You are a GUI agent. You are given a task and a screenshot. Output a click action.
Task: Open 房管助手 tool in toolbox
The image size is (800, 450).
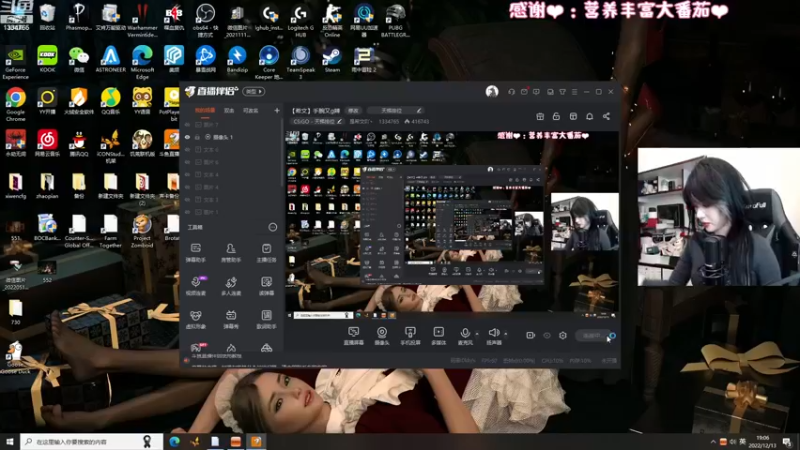click(x=231, y=253)
